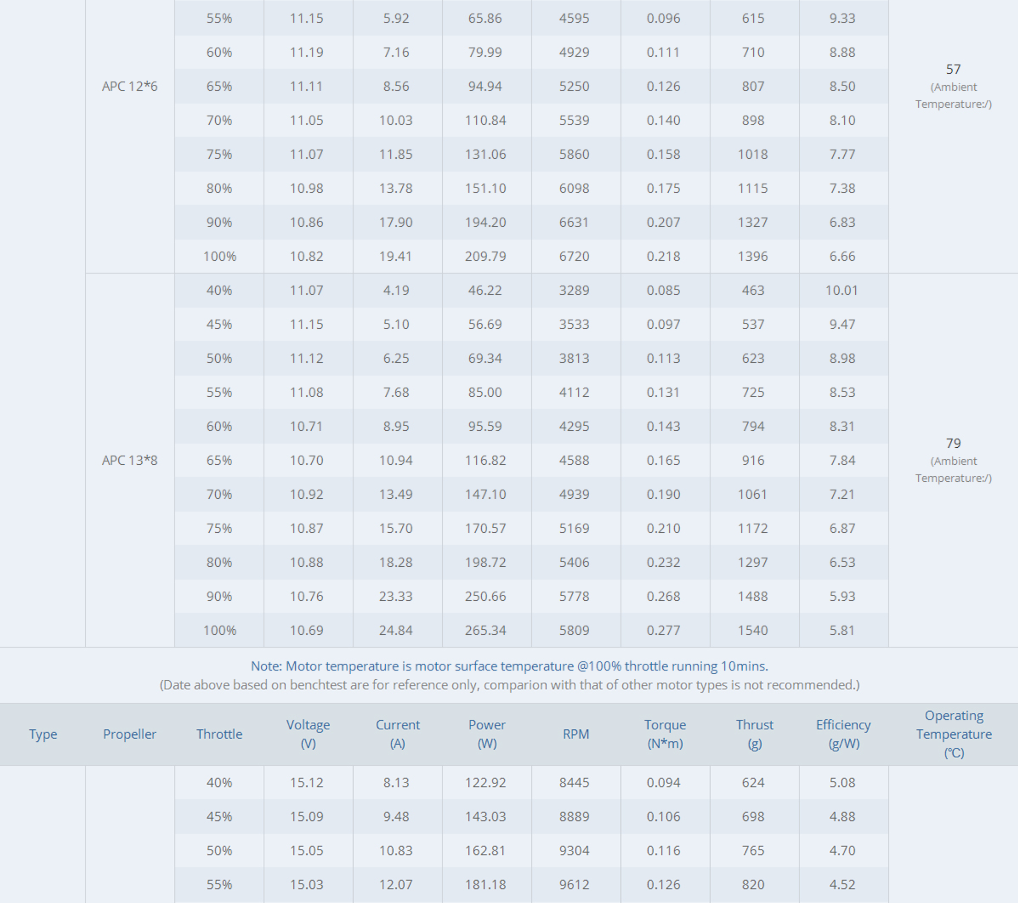The image size is (1018, 903).
Task: Click the 10.01 efficiency value
Action: coord(842,290)
